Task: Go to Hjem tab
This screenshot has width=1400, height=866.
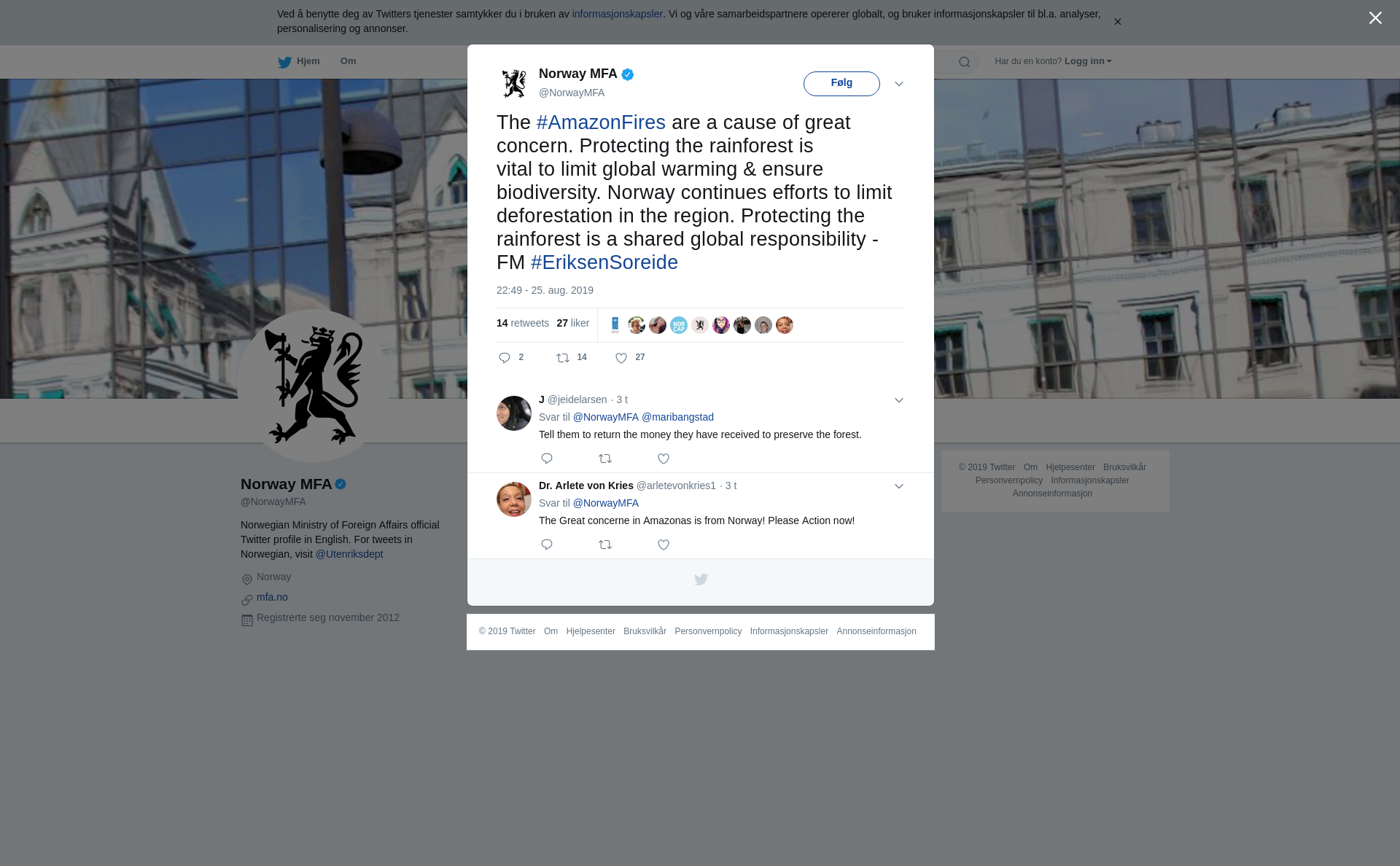Action: pos(299,62)
